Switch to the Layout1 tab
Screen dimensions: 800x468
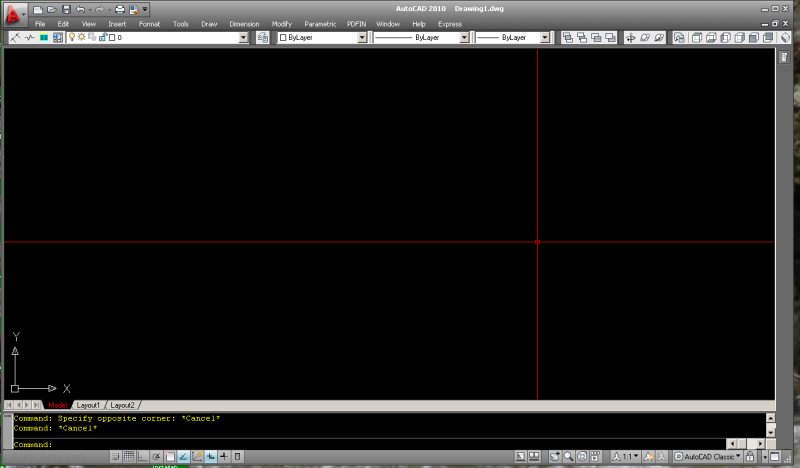click(x=88, y=405)
